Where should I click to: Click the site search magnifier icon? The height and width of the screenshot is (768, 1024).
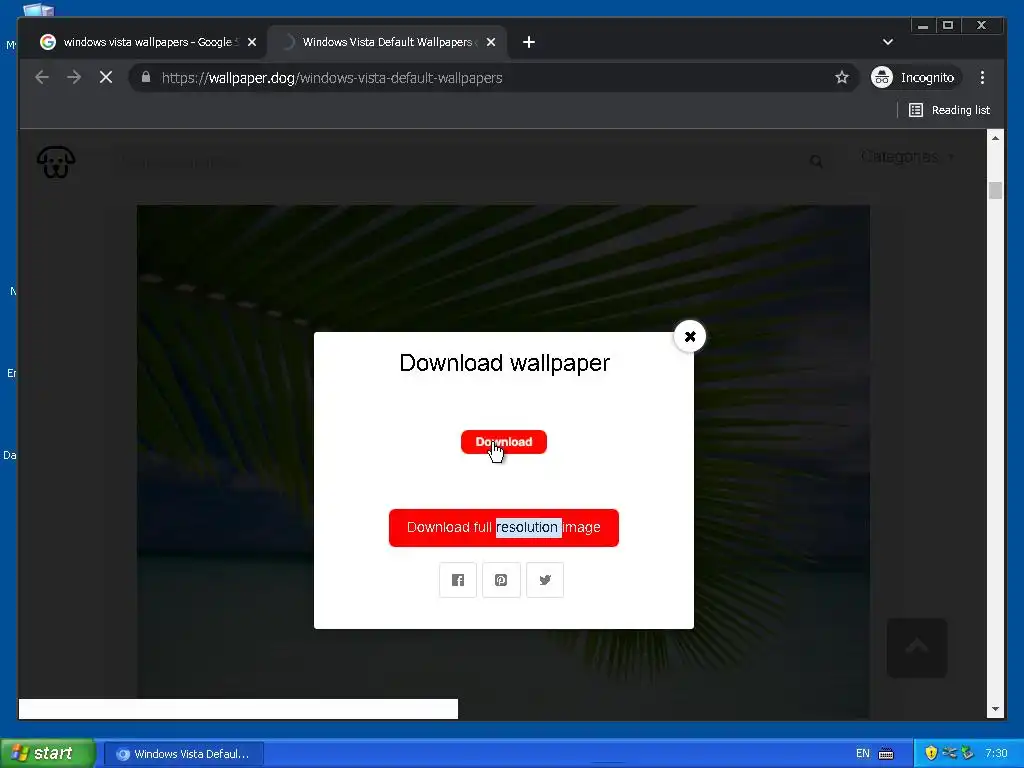816,161
